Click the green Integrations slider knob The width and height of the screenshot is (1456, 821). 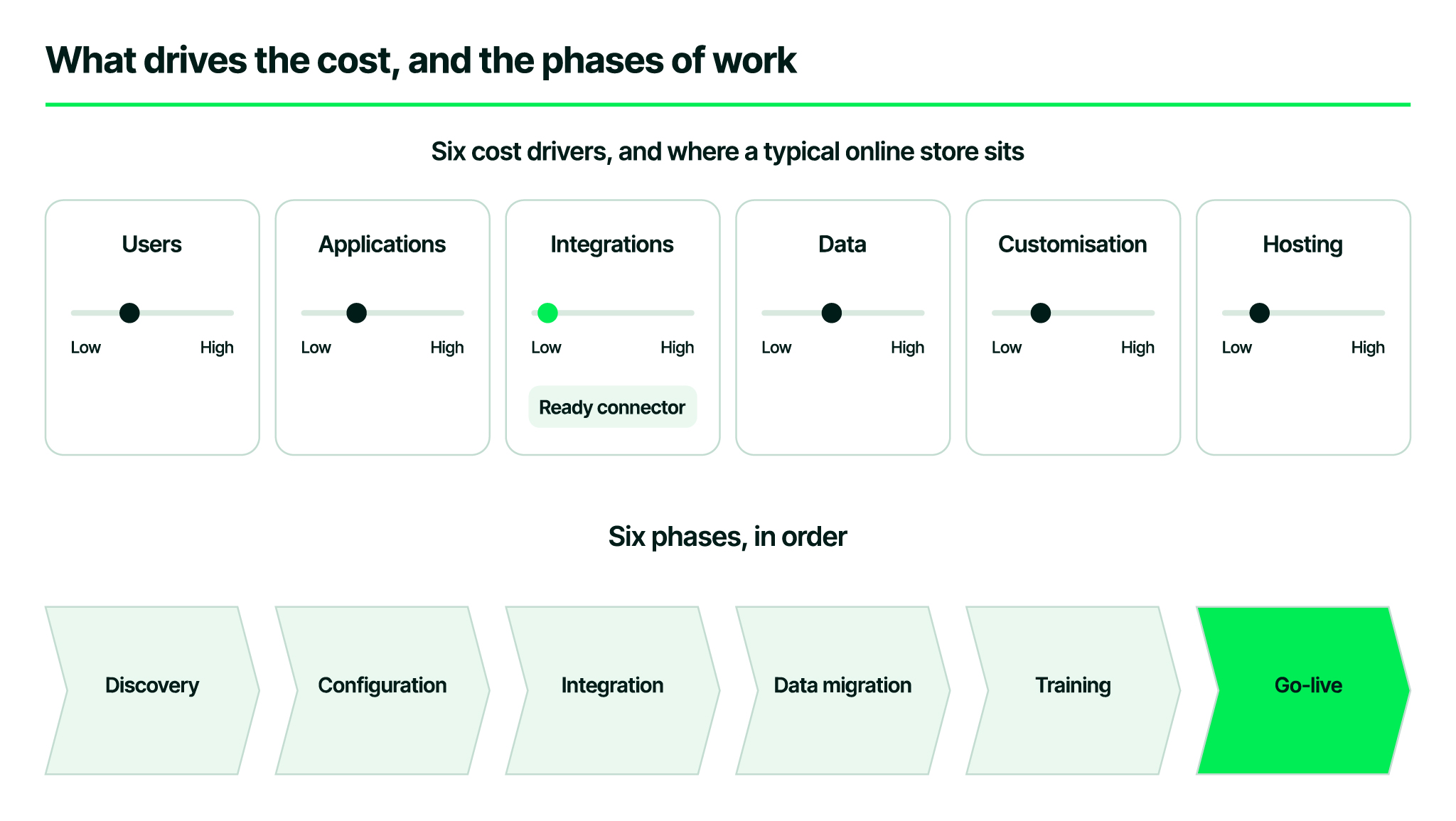547,313
